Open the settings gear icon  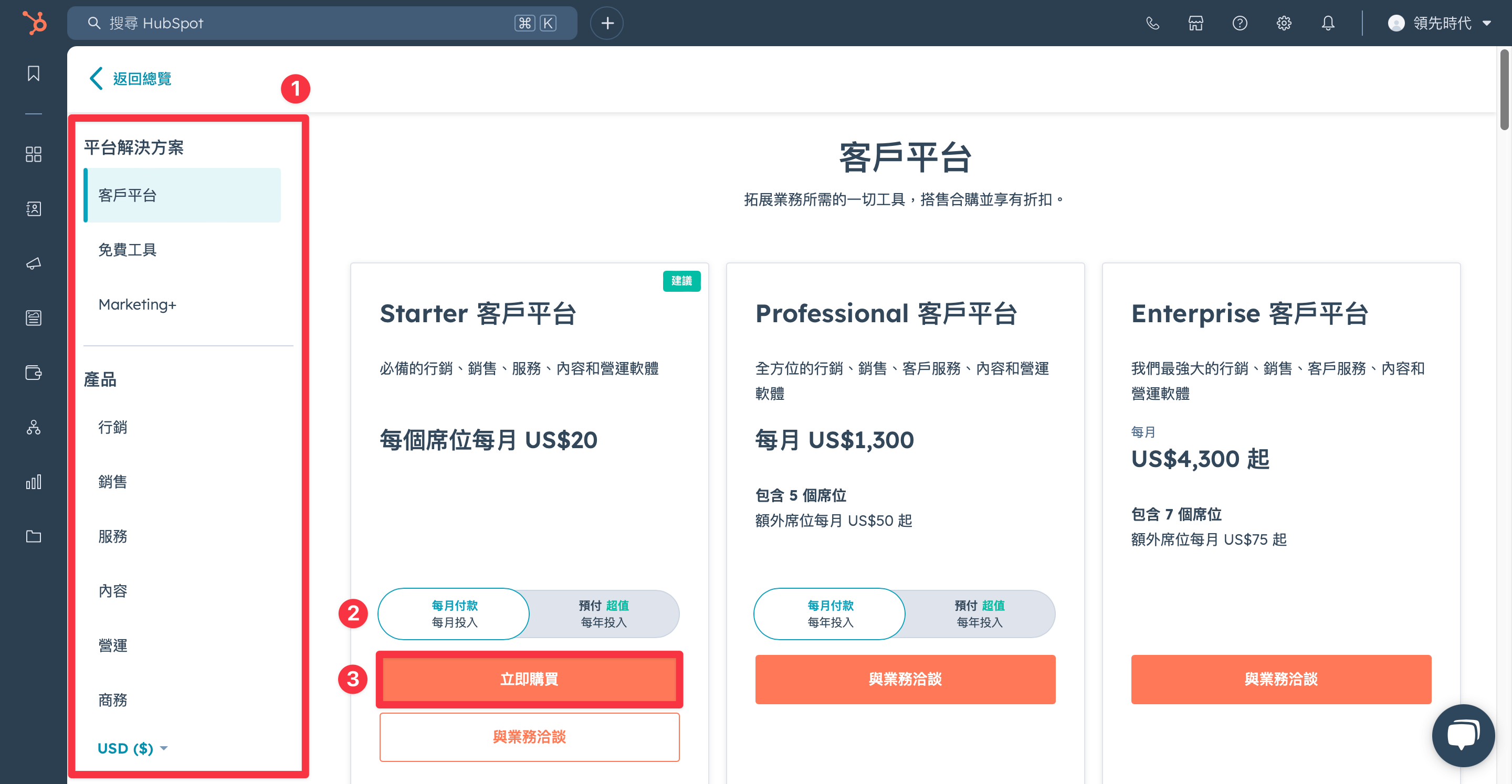pos(1284,23)
